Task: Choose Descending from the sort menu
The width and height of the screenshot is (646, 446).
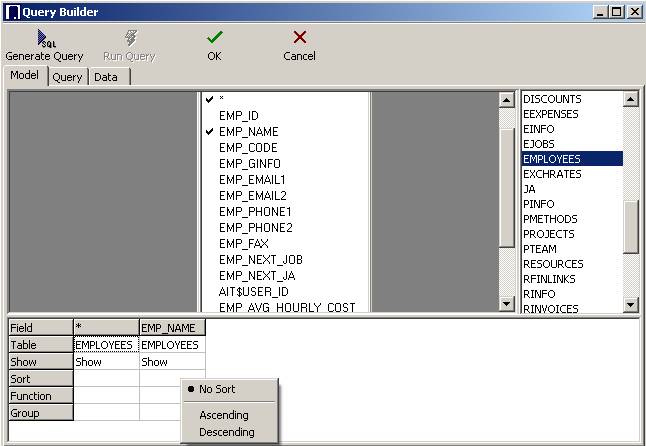Action: (227, 432)
